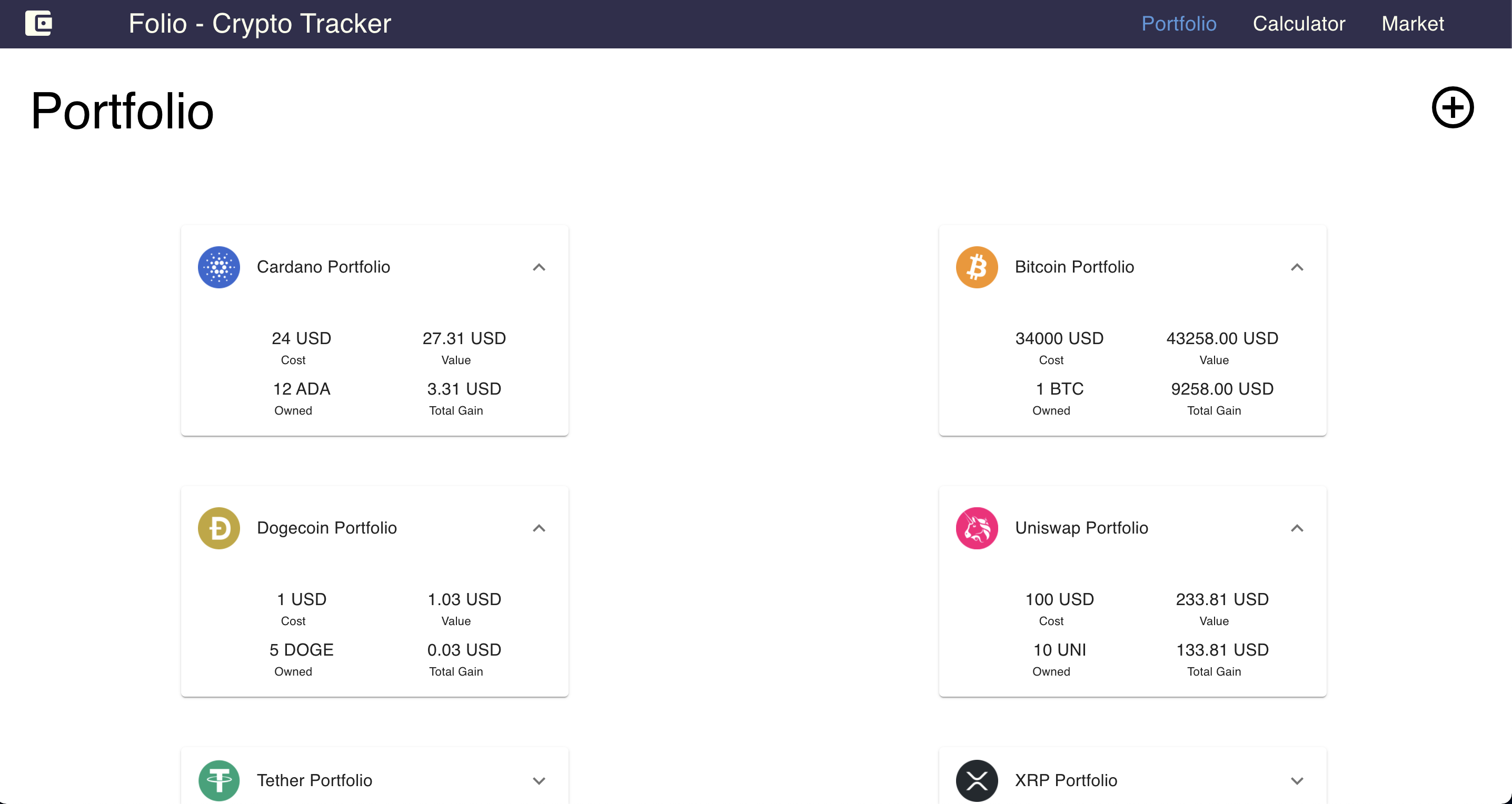Image resolution: width=1512 pixels, height=804 pixels.
Task: Select the Dogecoin coin icon
Action: click(218, 528)
